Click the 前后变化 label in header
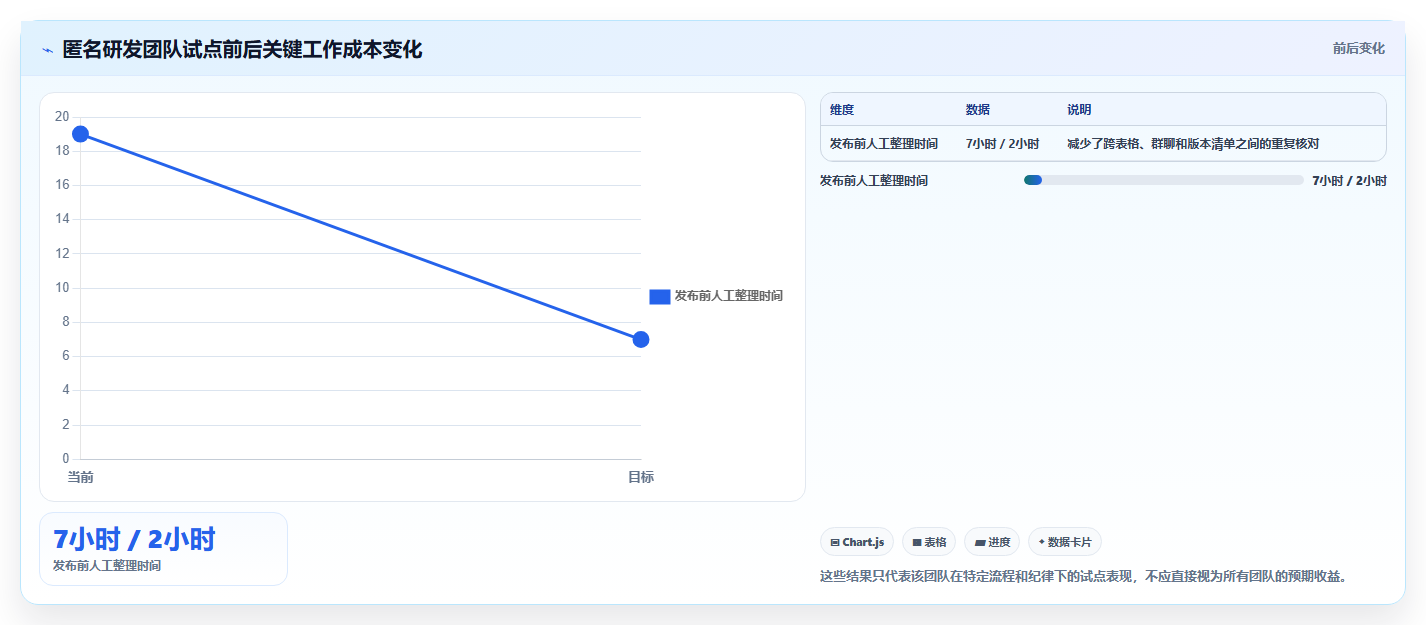 (x=1358, y=48)
